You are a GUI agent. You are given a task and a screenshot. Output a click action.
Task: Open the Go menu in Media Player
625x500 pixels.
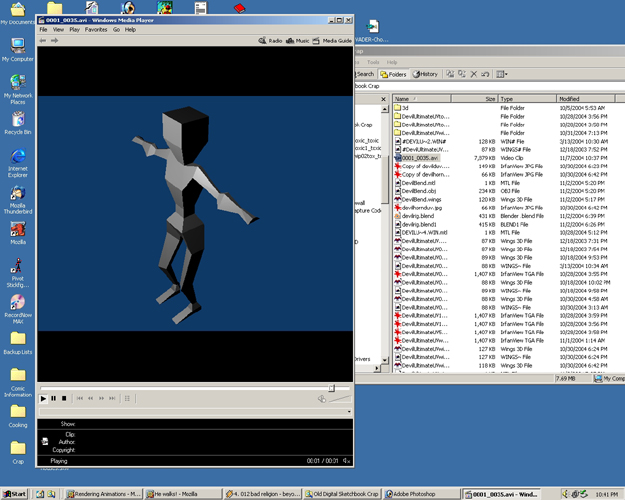(x=116, y=30)
